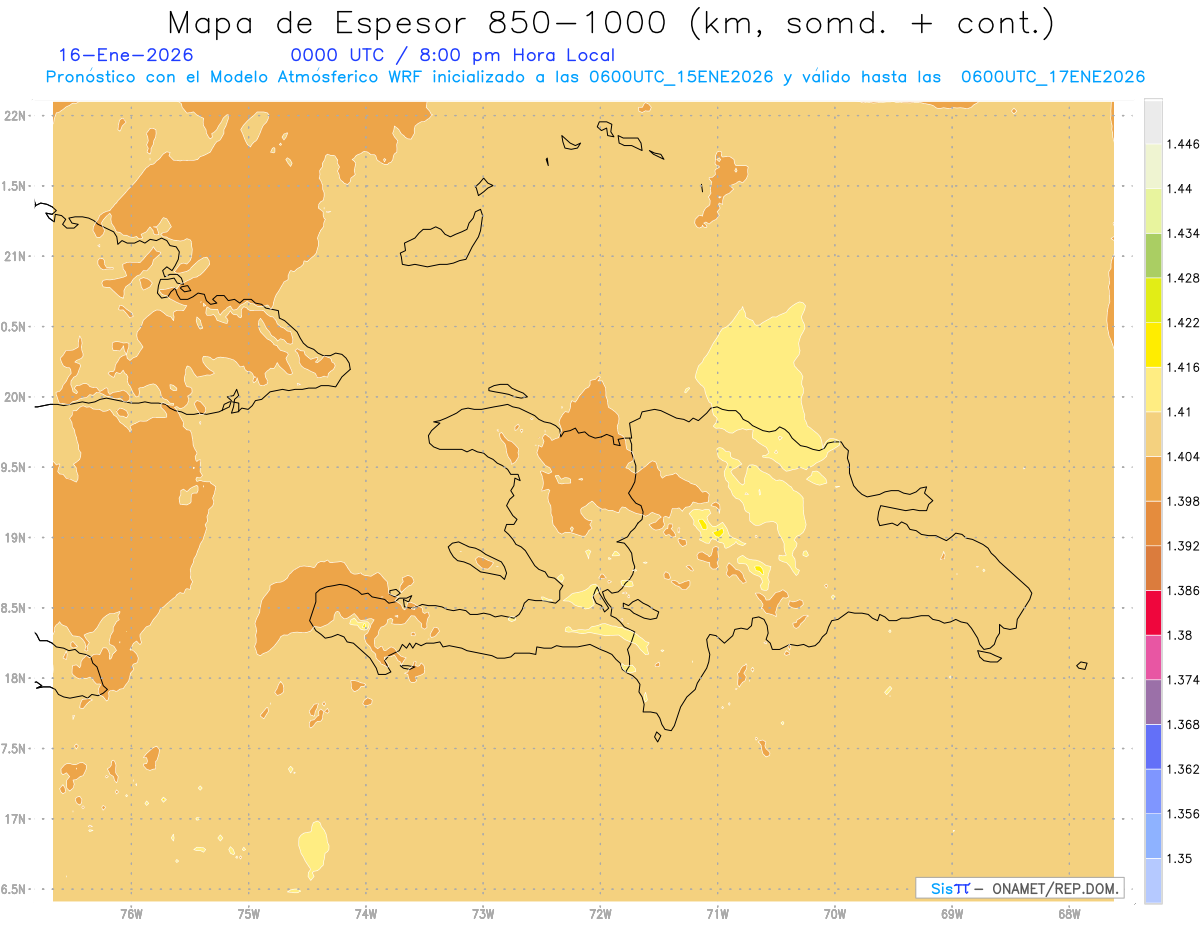The image size is (1200, 927).
Task: Click the green legend swatch between 1.428 and 1.434
Action: [1153, 255]
